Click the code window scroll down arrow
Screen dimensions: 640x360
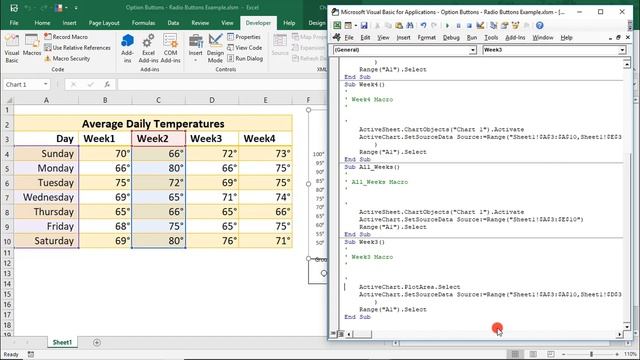pos(627,326)
